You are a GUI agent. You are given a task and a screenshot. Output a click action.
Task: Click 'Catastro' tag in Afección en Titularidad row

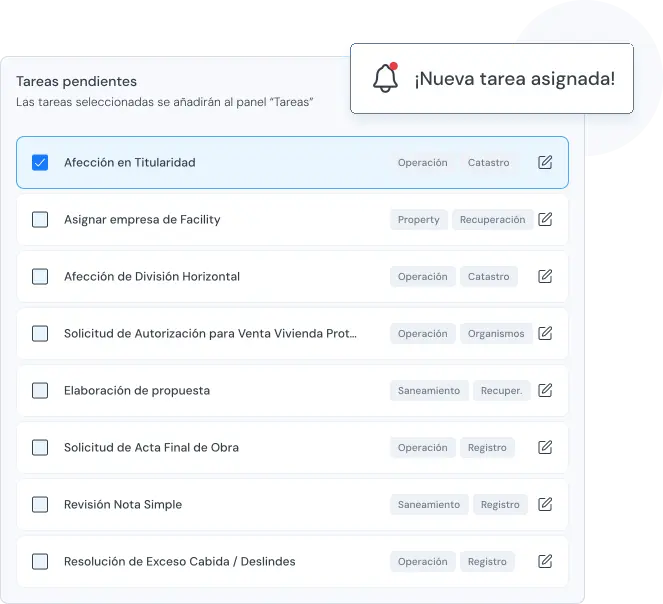(488, 163)
